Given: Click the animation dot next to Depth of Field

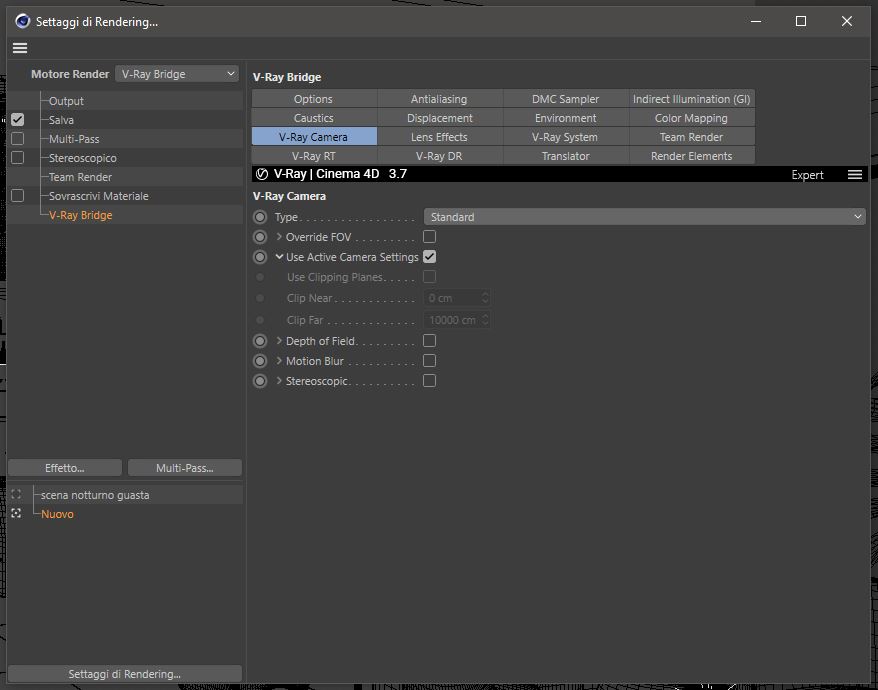Looking at the screenshot, I should [x=260, y=341].
